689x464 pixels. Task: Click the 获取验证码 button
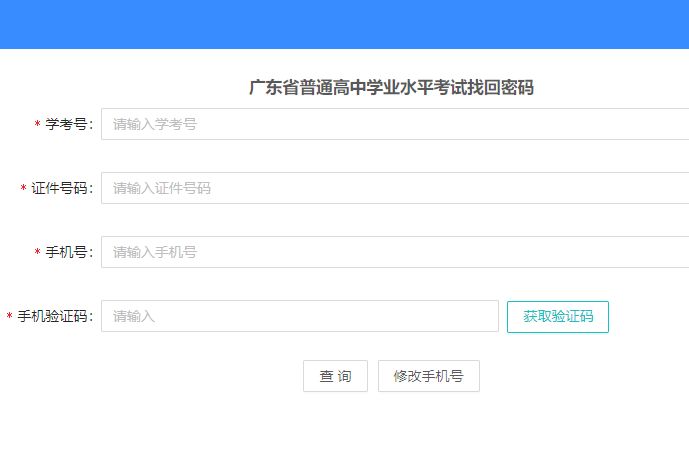[x=558, y=316]
